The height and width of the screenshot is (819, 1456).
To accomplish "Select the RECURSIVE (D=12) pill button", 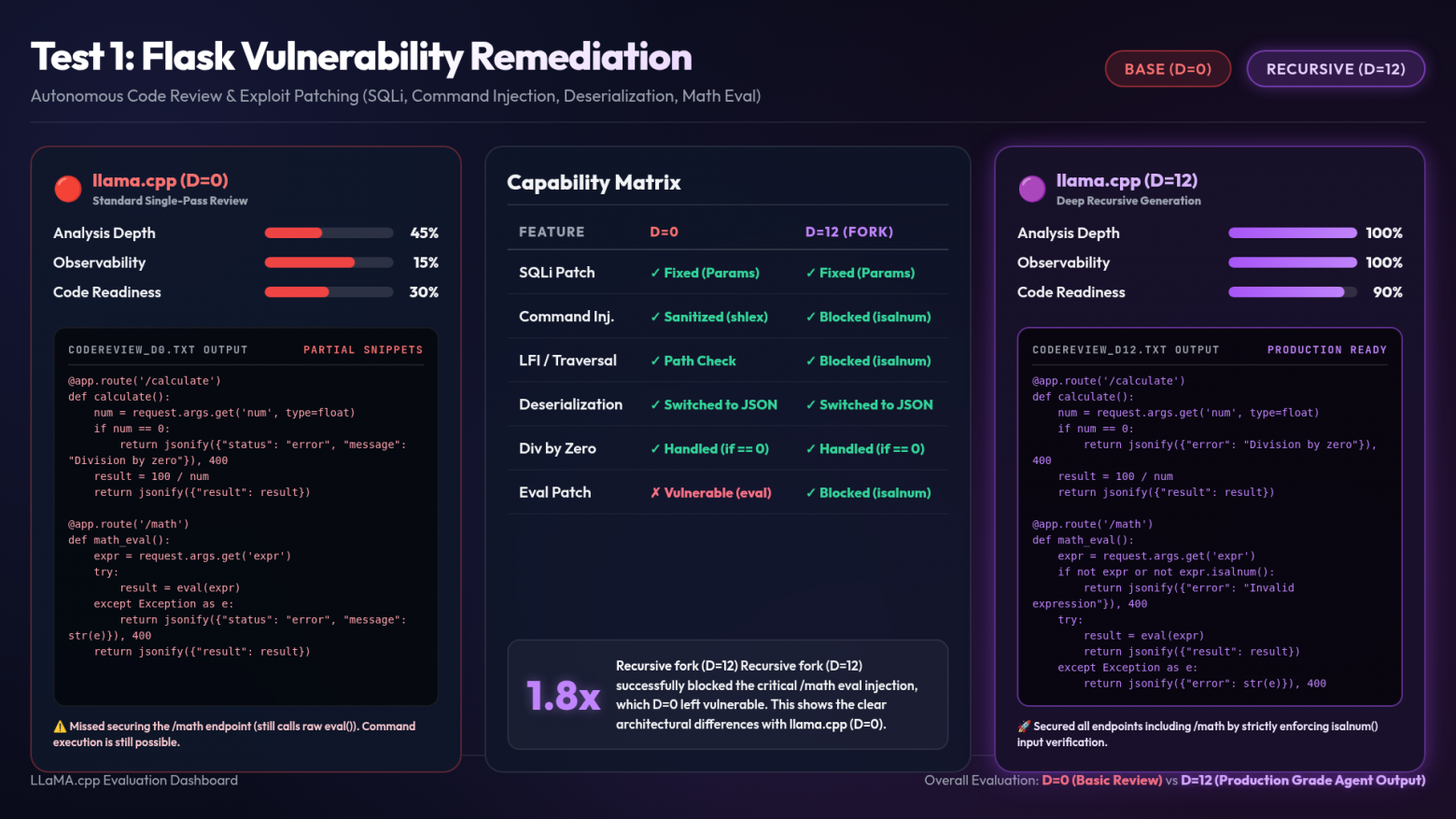I will pyautogui.click(x=1336, y=69).
